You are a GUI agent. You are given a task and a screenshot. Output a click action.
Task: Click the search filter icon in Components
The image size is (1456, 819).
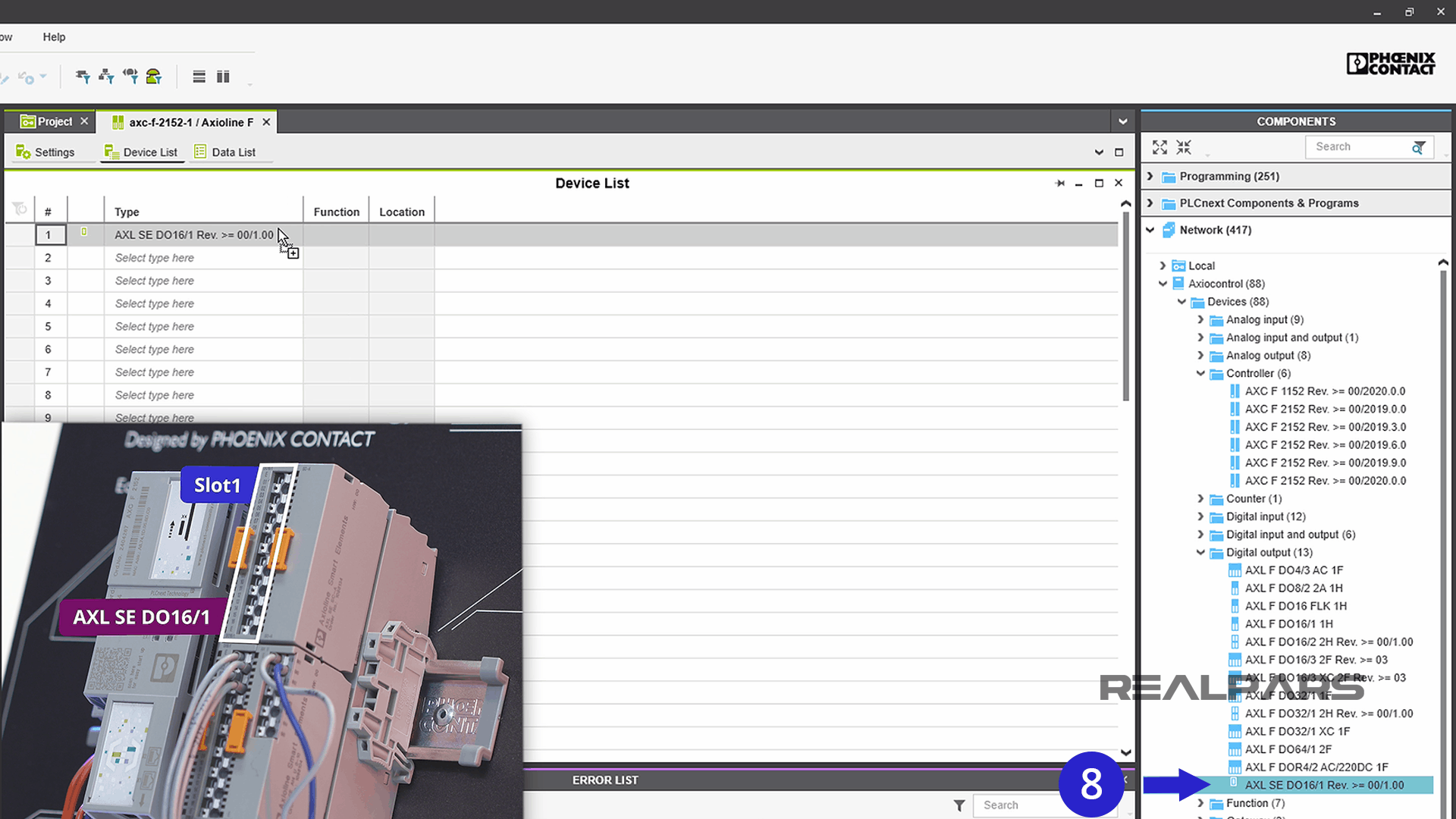point(1418,147)
